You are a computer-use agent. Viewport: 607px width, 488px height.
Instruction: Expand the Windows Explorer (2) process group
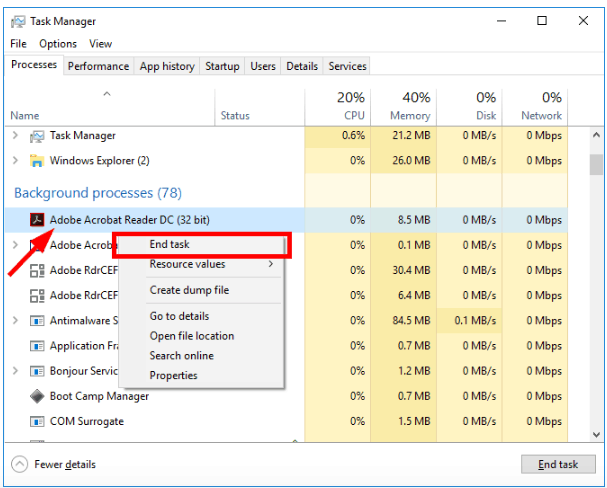[15, 161]
